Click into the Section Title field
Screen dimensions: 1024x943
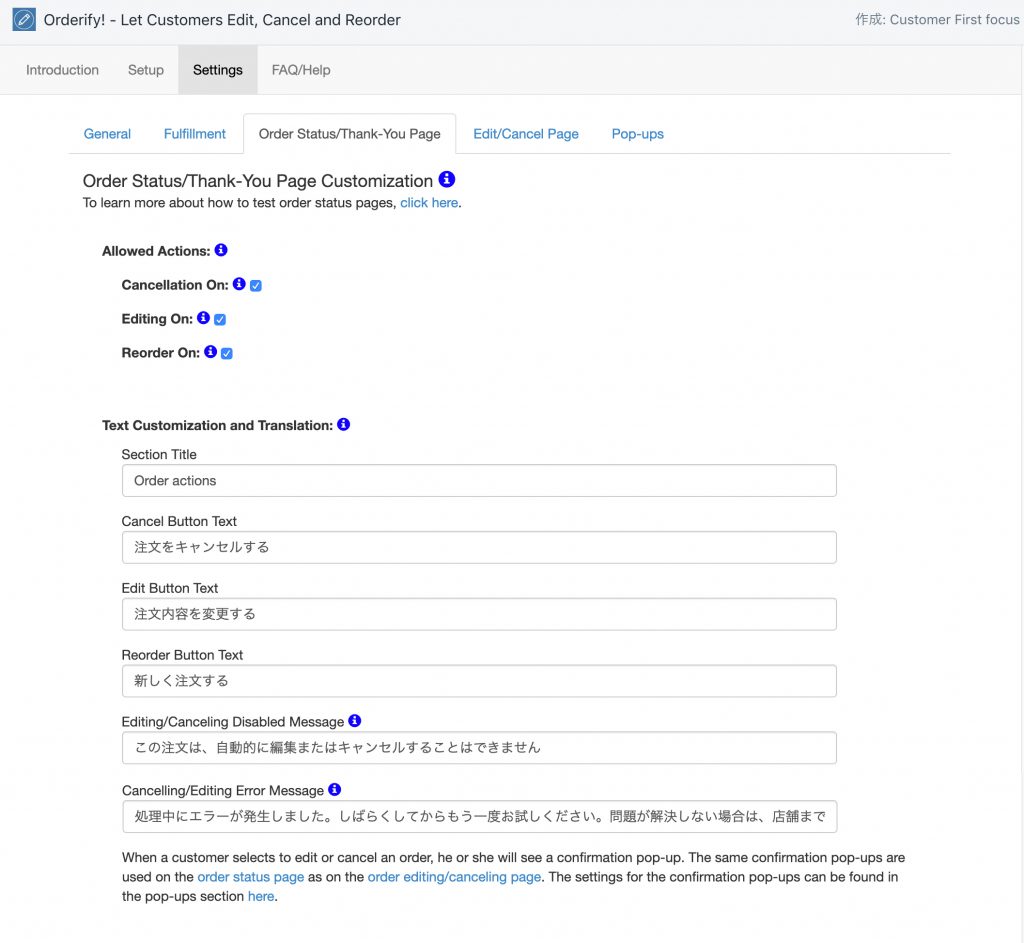point(479,481)
